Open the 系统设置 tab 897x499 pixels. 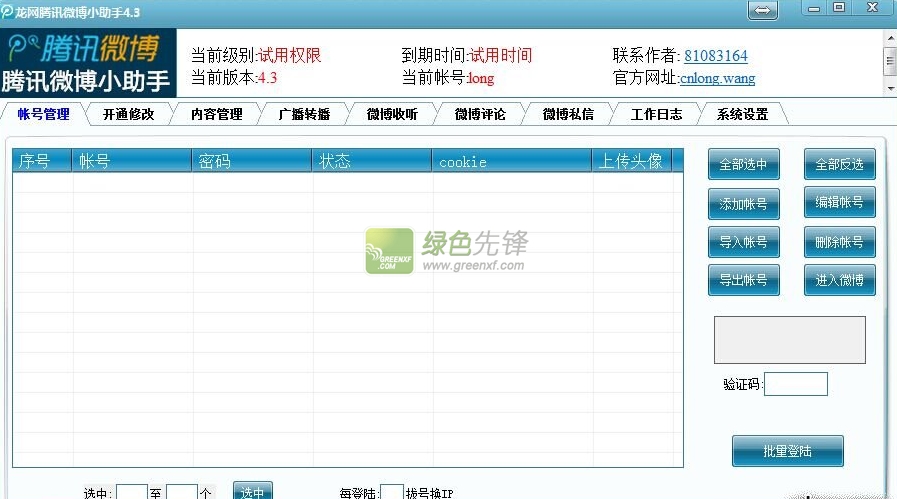[x=742, y=114]
